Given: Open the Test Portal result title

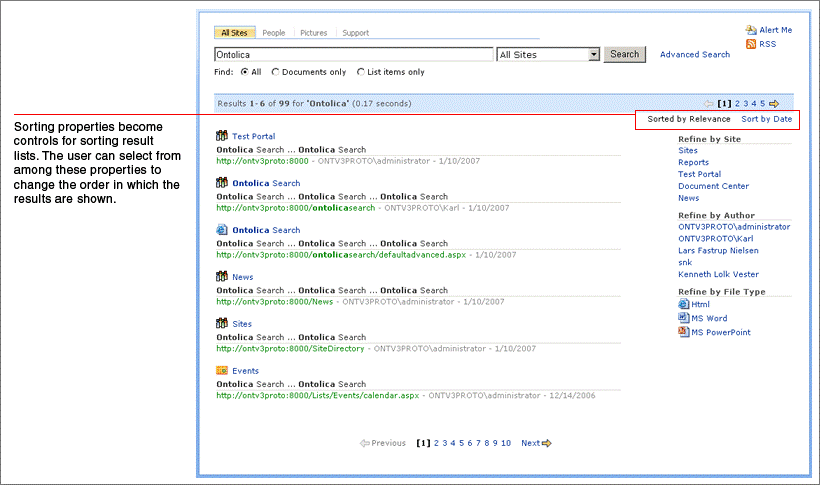Looking at the screenshot, I should [x=254, y=136].
